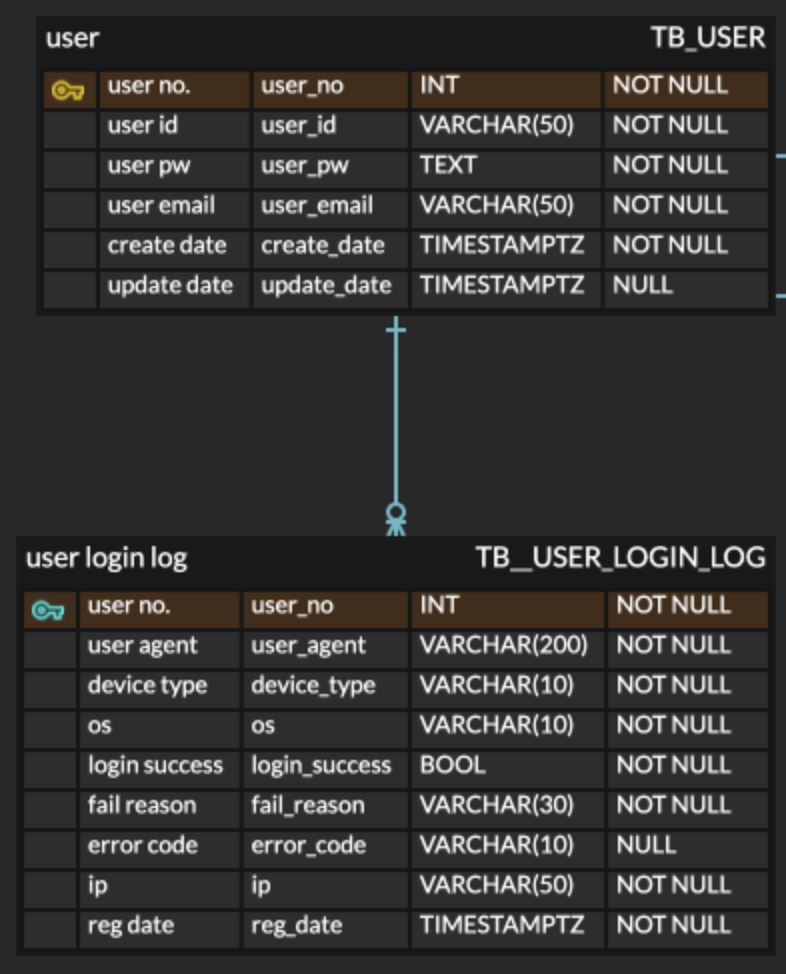The width and height of the screenshot is (786, 974).
Task: Click the BOOL data type cell
Action: tap(508, 770)
